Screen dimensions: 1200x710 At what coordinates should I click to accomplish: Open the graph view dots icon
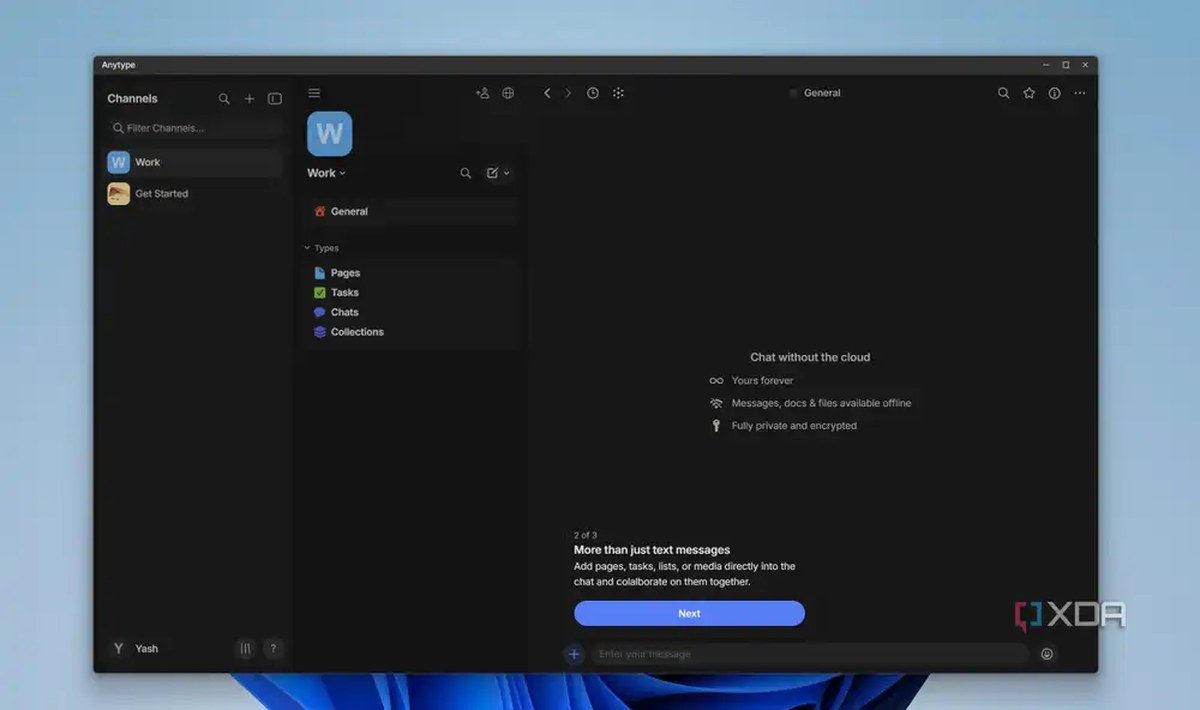tap(618, 93)
